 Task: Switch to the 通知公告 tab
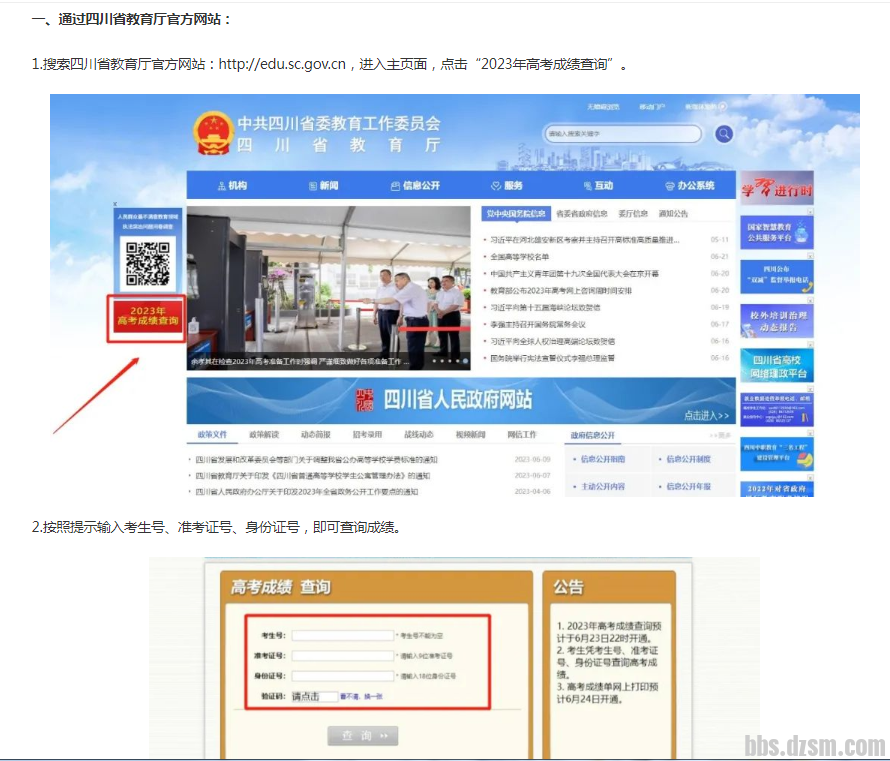click(x=672, y=213)
